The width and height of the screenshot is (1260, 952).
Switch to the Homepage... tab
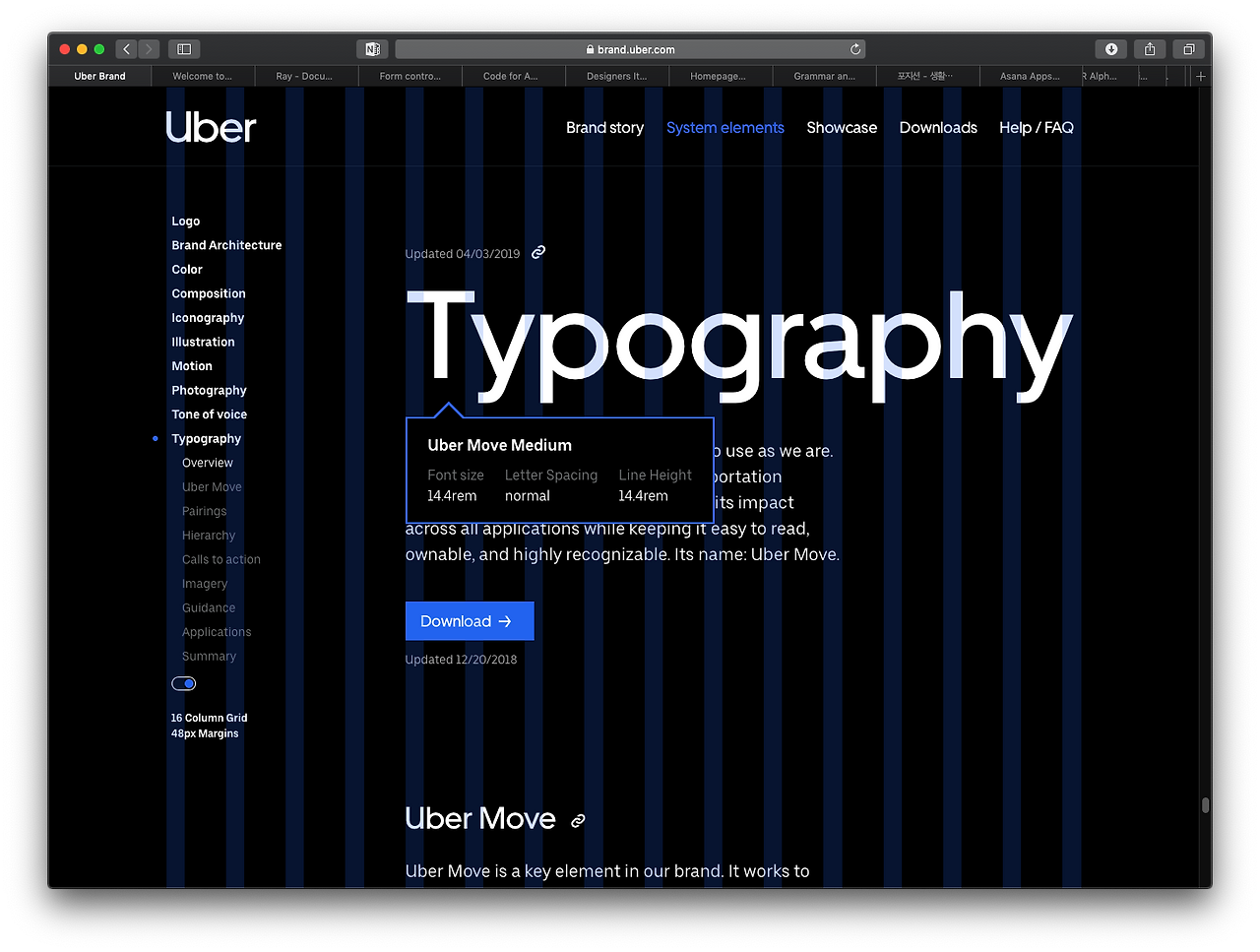[719, 76]
